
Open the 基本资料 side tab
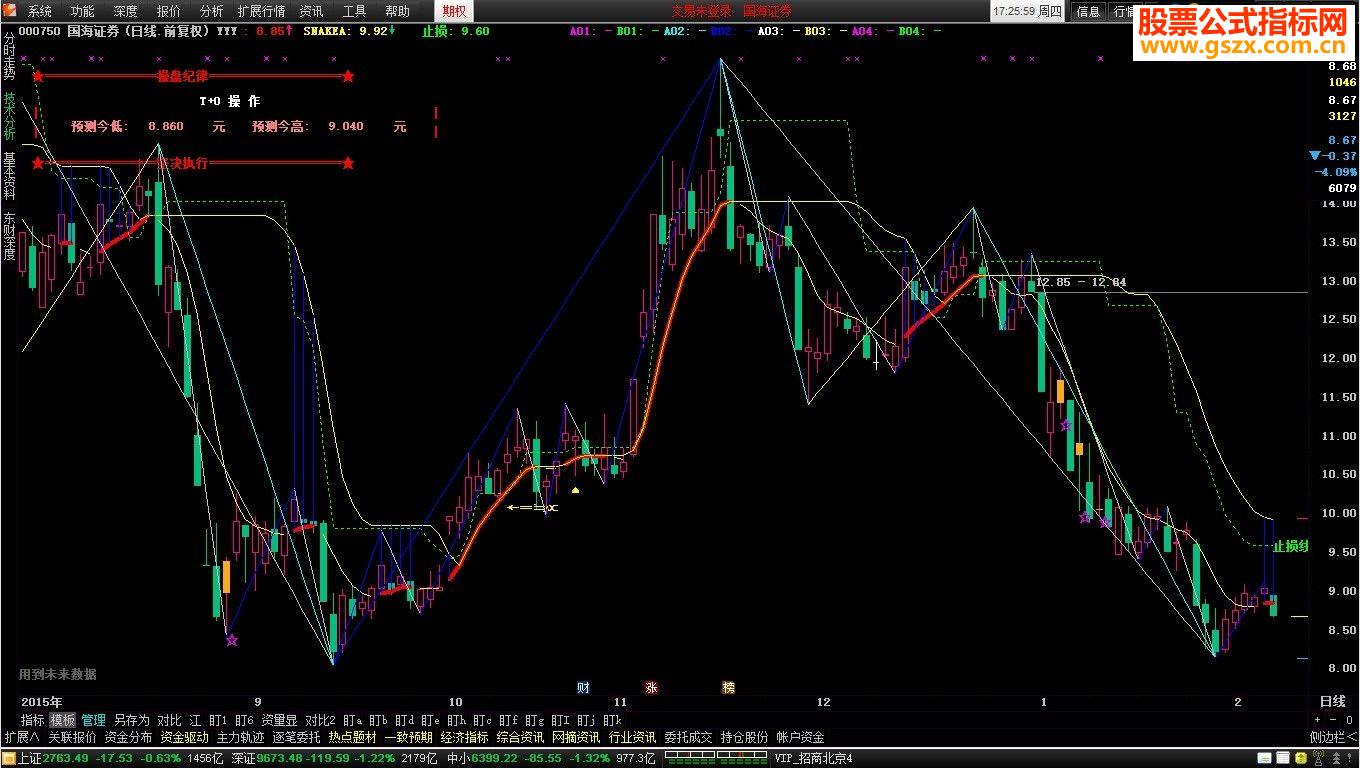9,177
